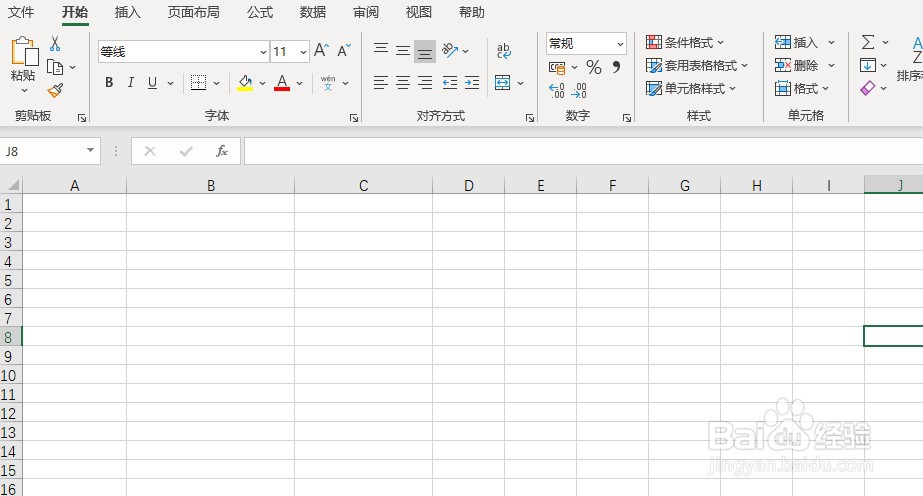Decrease decimal places
Image resolution: width=923 pixels, height=496 pixels.
click(579, 90)
